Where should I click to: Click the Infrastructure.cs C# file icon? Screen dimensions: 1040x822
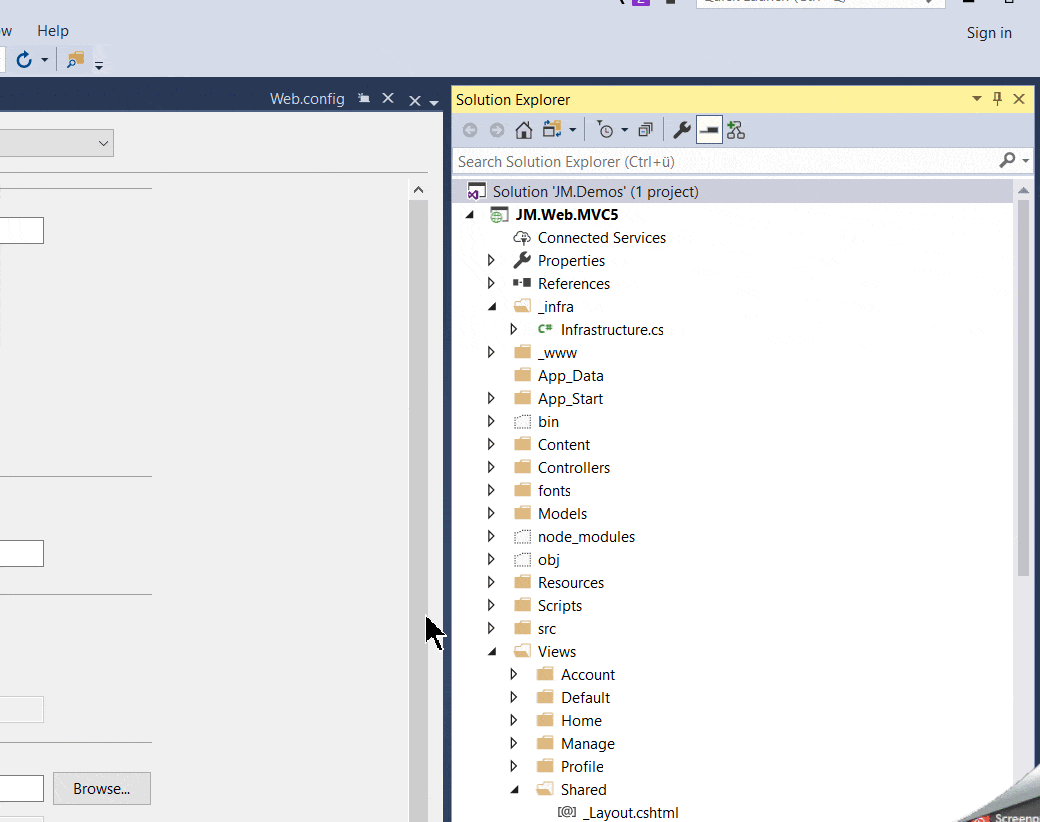[545, 328]
